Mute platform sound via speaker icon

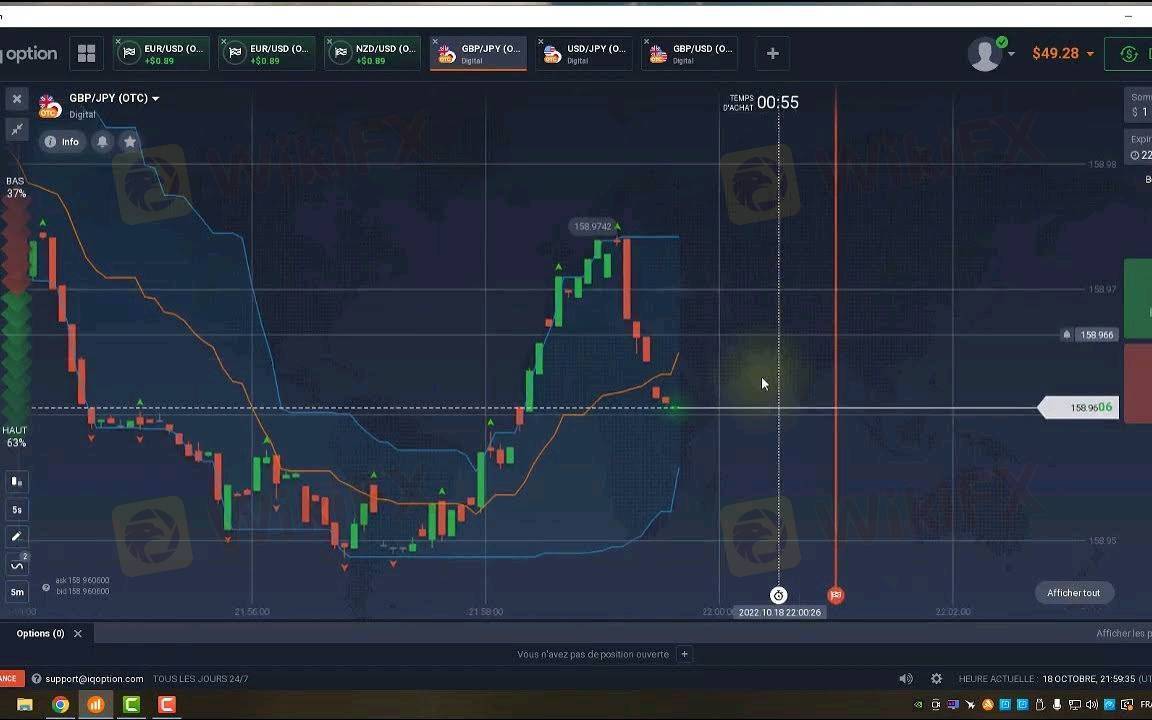click(x=907, y=679)
